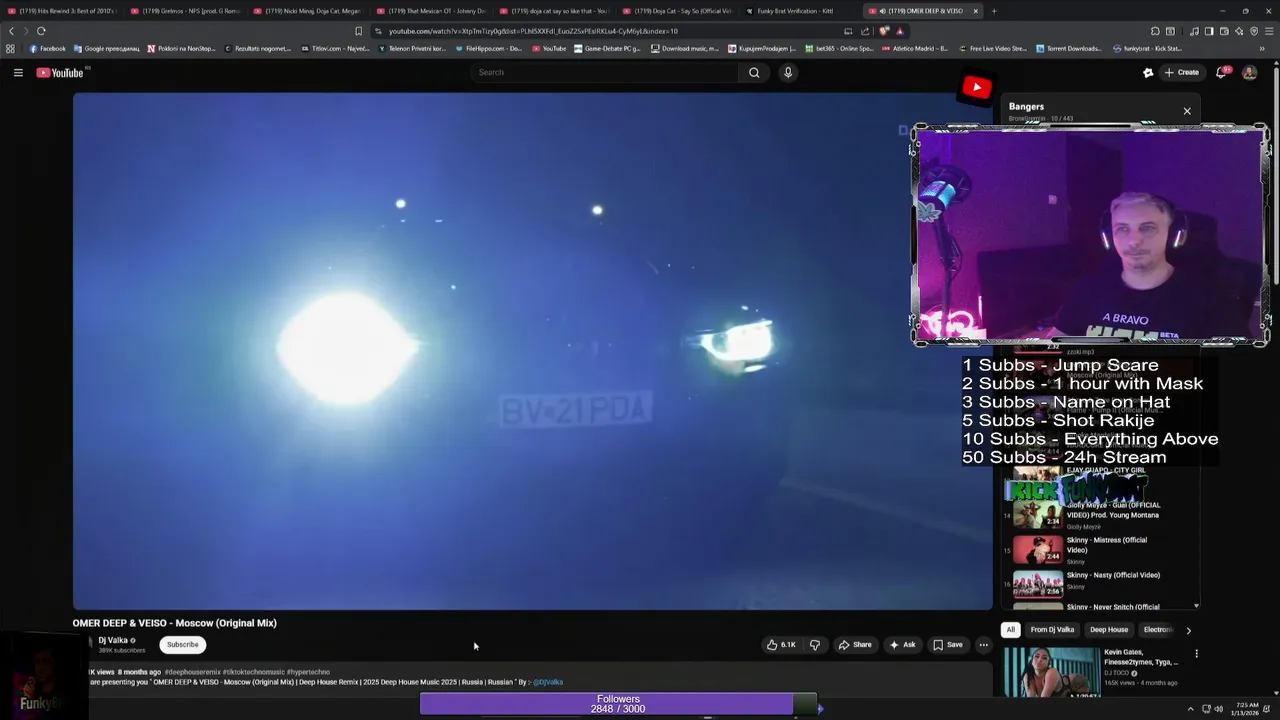
Task: Open options for Kevin Gates recommended video
Action: [1196, 654]
